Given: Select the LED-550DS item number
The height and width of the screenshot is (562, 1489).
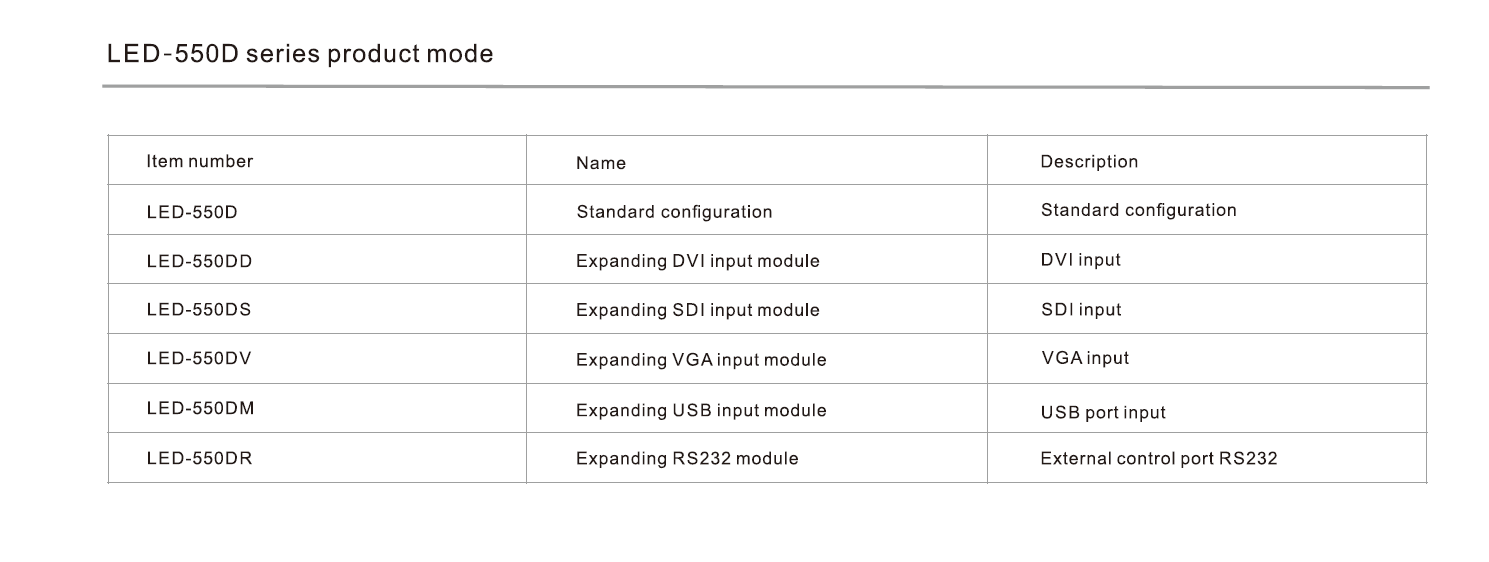Looking at the screenshot, I should 198,309.
